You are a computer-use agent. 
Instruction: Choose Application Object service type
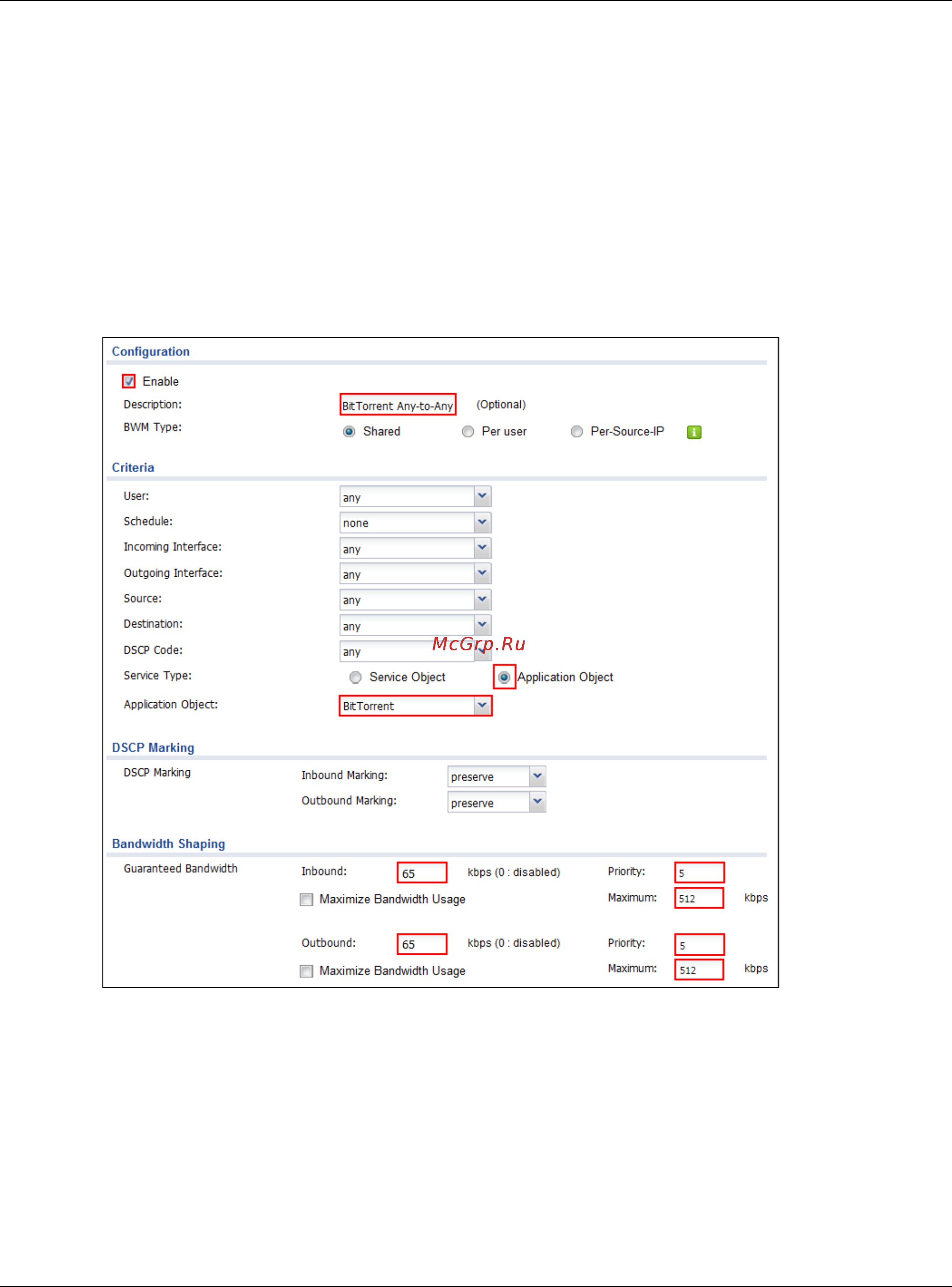point(504,677)
